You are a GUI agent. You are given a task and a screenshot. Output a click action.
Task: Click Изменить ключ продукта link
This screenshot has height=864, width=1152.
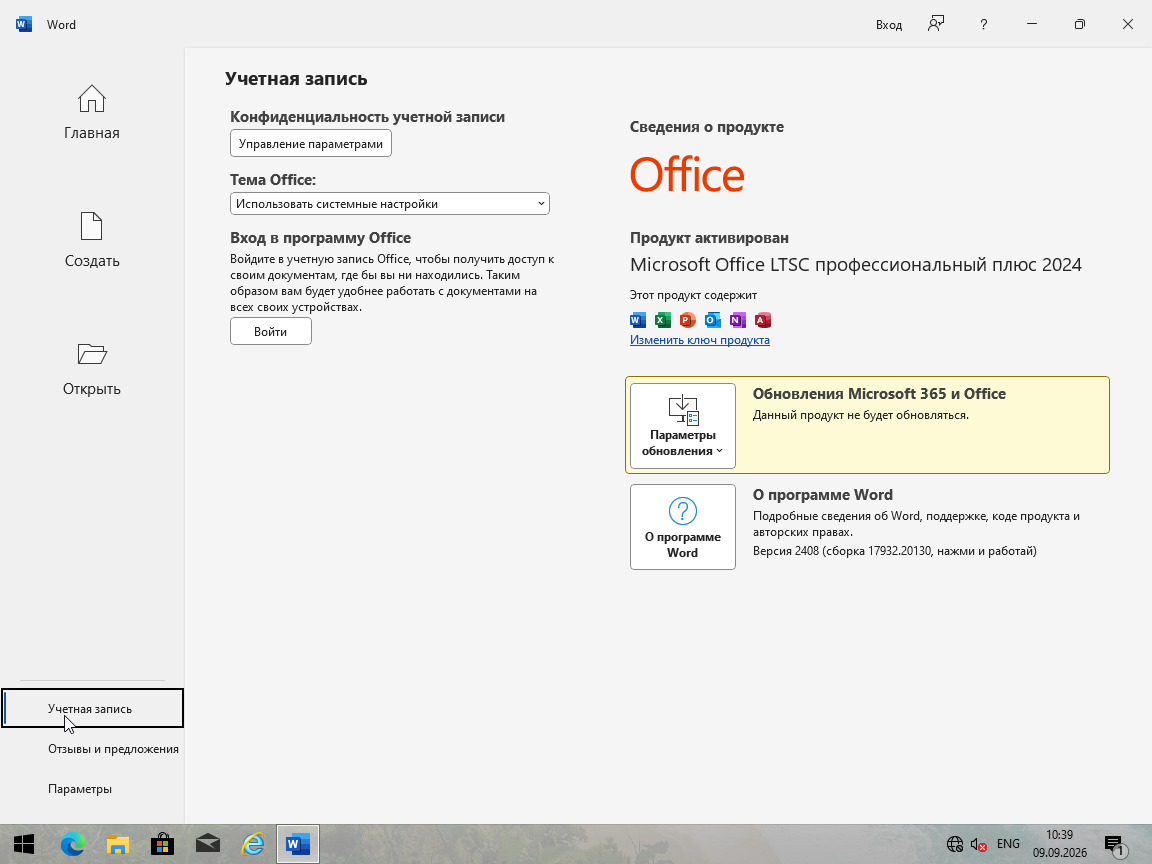click(x=699, y=340)
